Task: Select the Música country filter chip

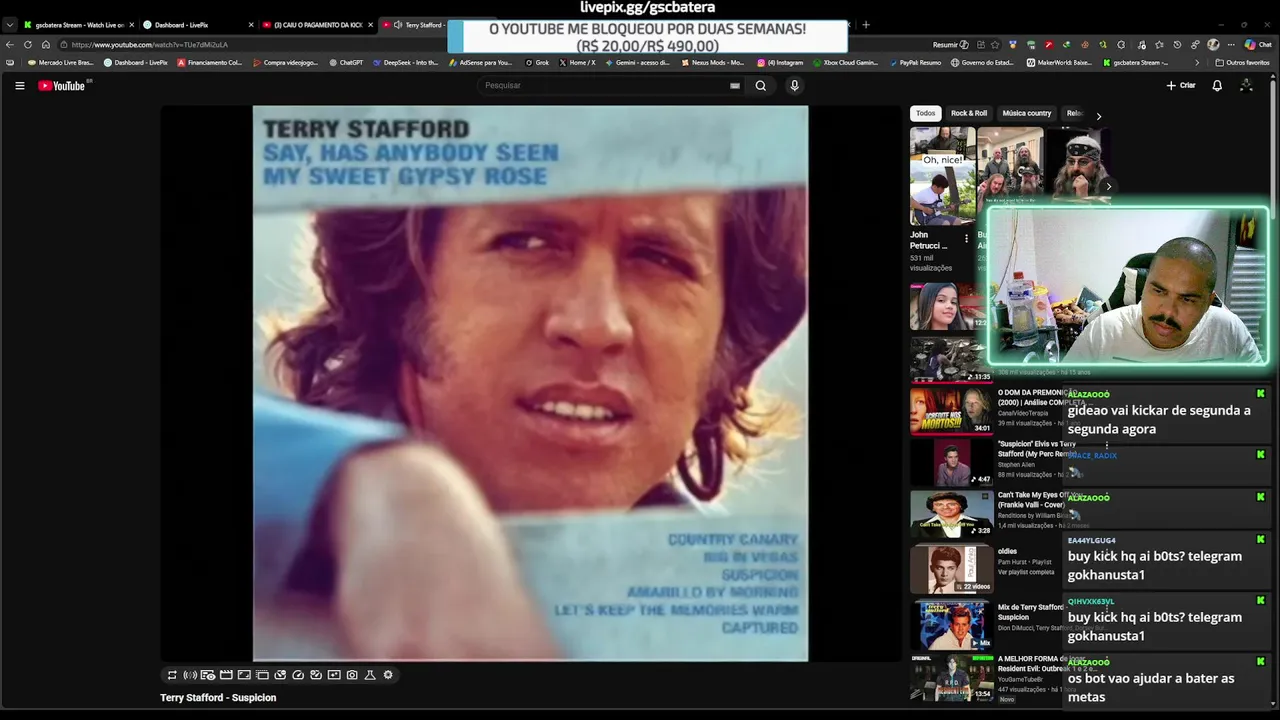Action: 1027,114
